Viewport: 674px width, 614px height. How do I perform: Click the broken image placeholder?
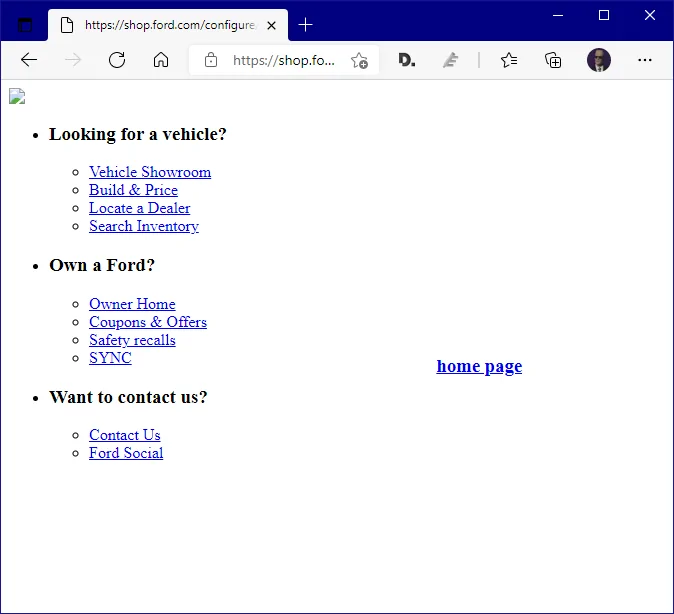tap(17, 96)
